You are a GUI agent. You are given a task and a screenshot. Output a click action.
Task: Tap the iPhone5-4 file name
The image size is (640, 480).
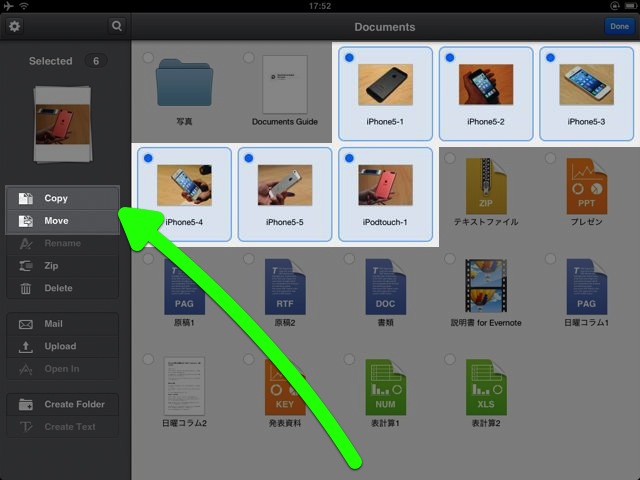pyautogui.click(x=184, y=222)
